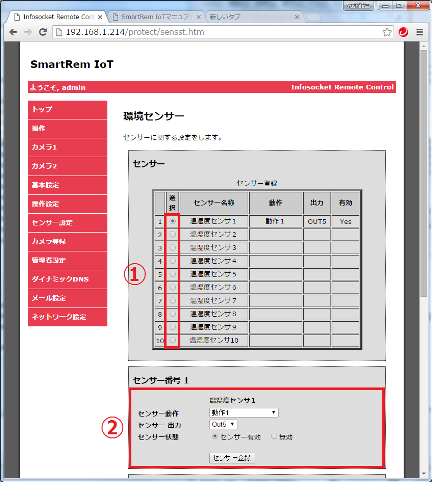Select radio button for sensor row 5

pos(172,274)
